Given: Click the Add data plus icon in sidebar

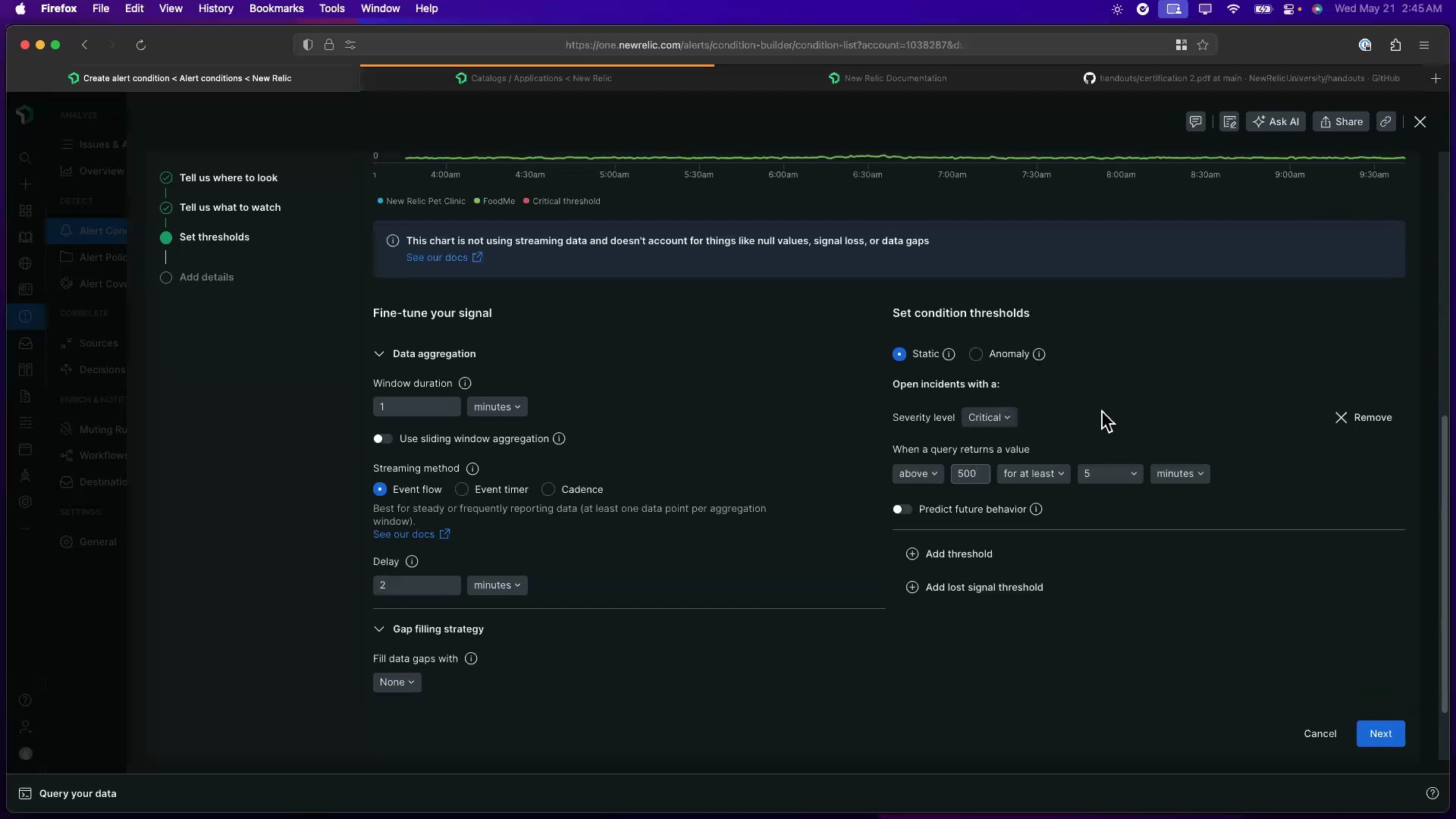Looking at the screenshot, I should (x=25, y=184).
